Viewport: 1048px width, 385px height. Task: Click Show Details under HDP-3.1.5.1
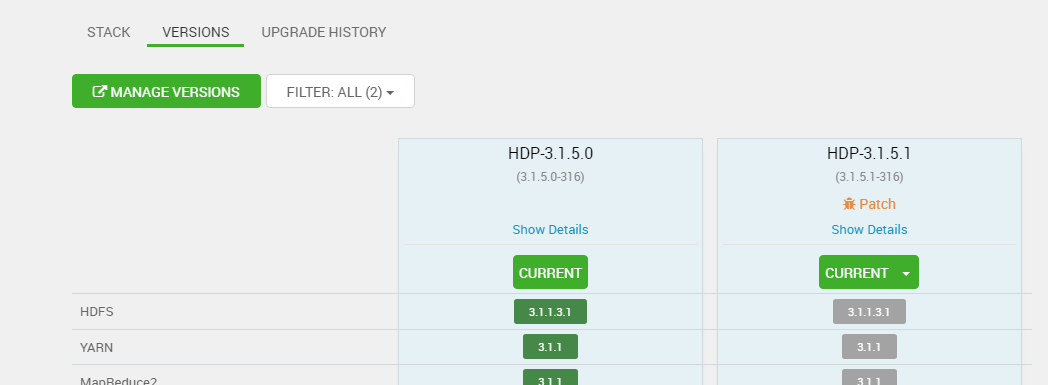pos(869,229)
